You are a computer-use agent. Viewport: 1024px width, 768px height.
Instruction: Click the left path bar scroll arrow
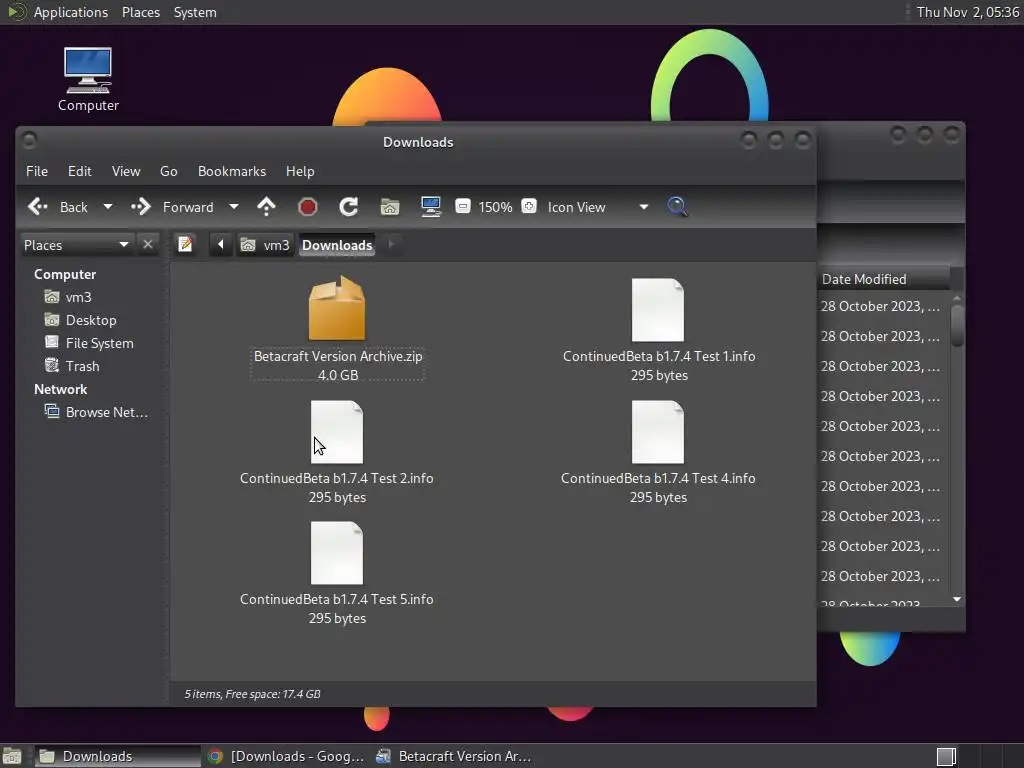pyautogui.click(x=221, y=244)
